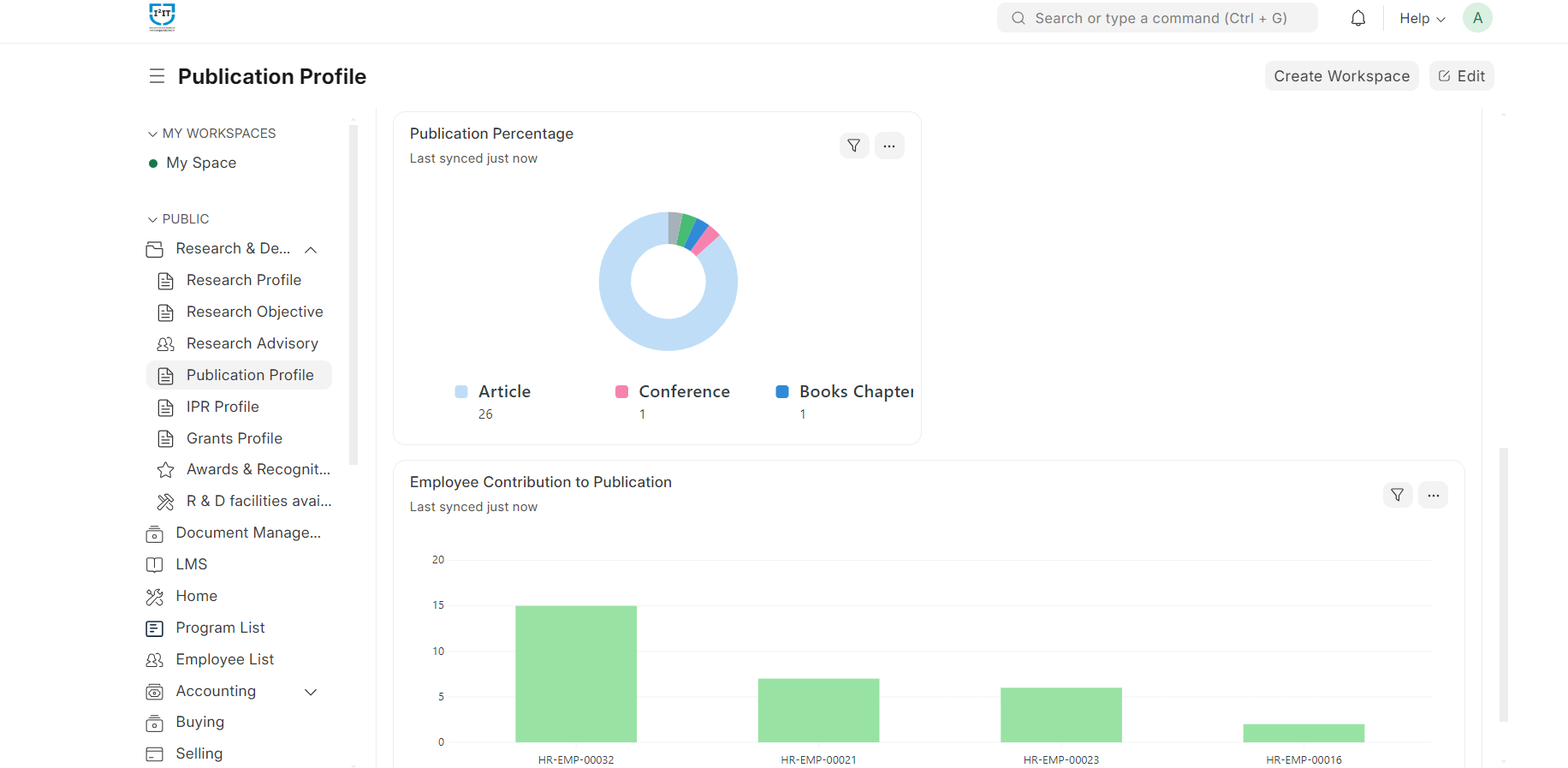The image size is (1568, 768).
Task: Collapse the Research & Development section
Action: tap(311, 249)
